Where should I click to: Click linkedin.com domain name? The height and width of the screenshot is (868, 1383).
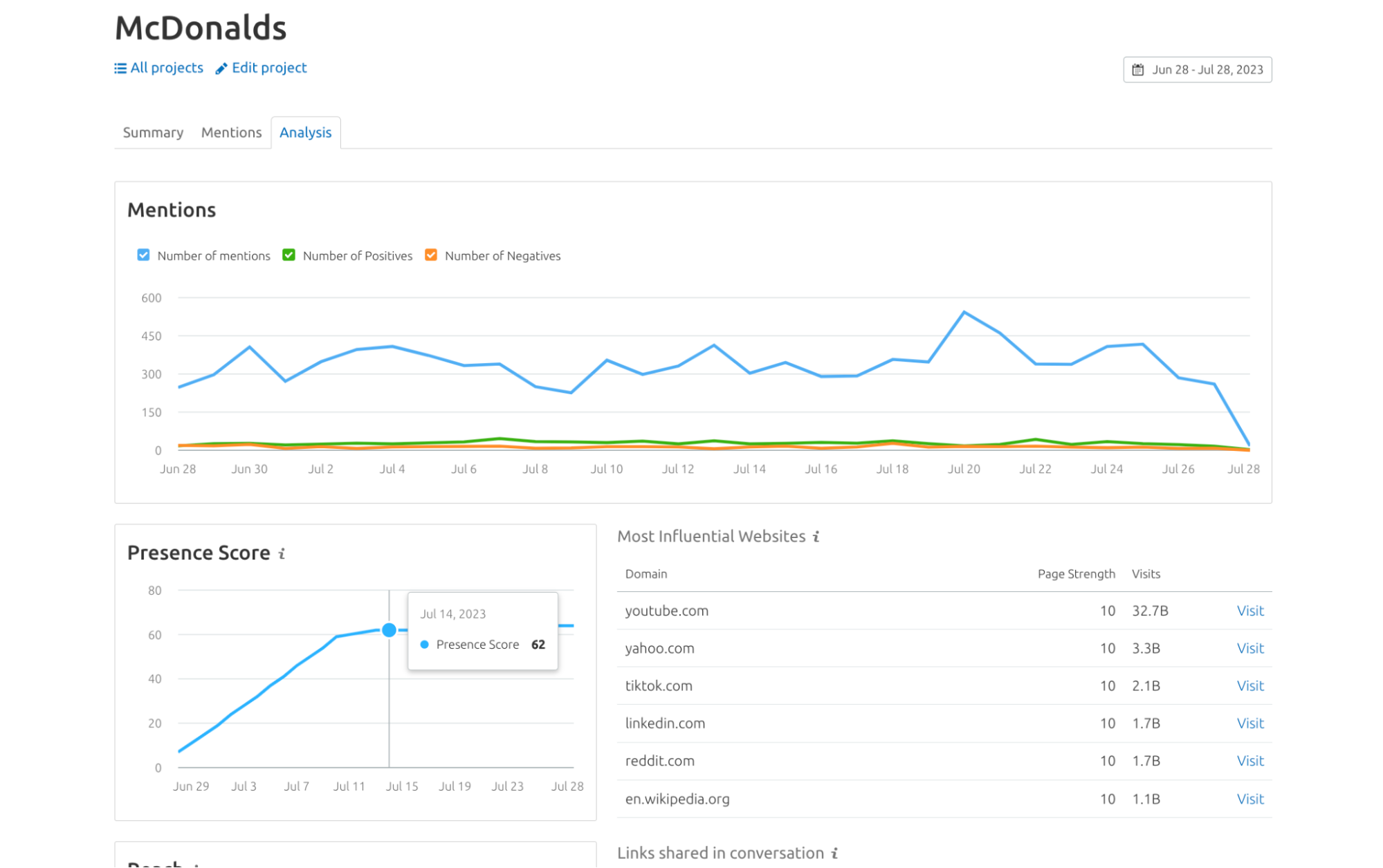click(x=665, y=723)
